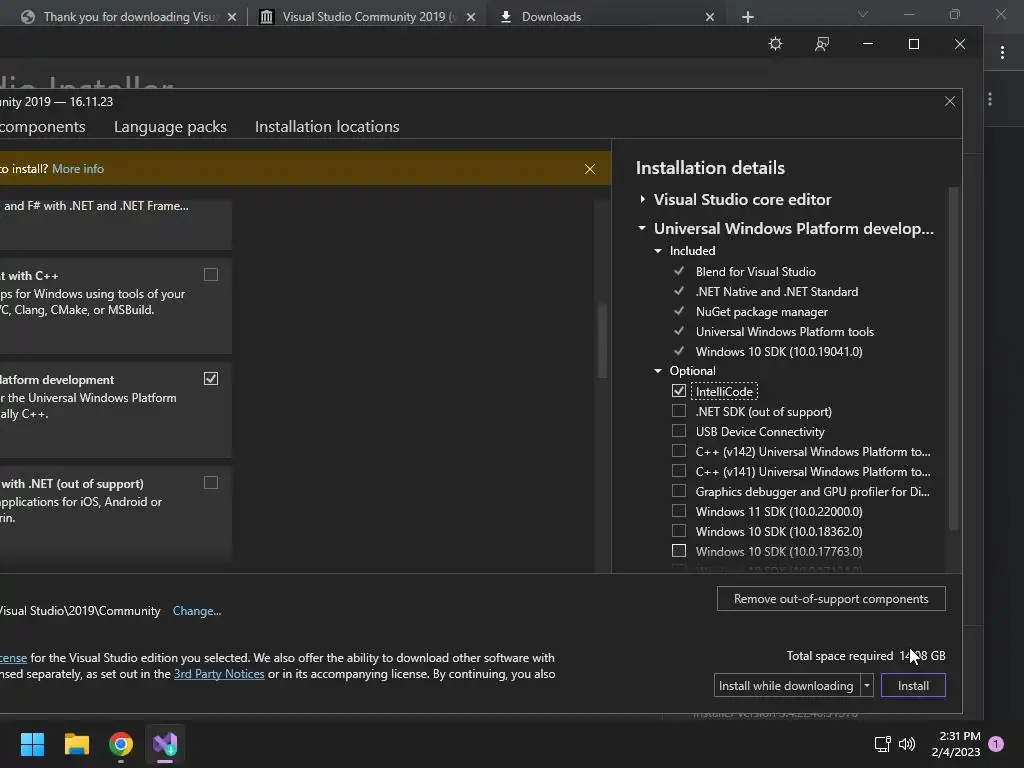
Task: Select Universal Windows Platform tools item
Action: pyautogui.click(x=784, y=332)
